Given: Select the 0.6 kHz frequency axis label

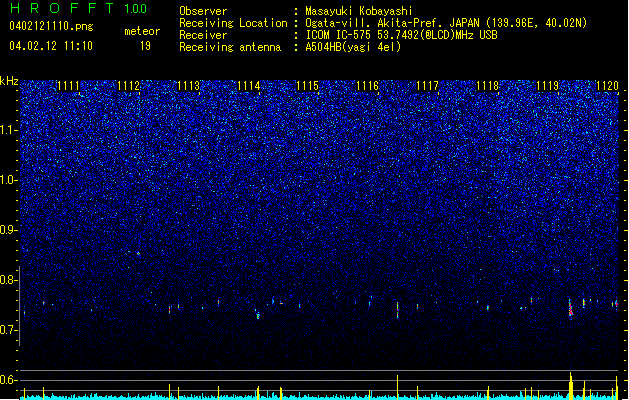Looking at the screenshot, I should [9, 380].
